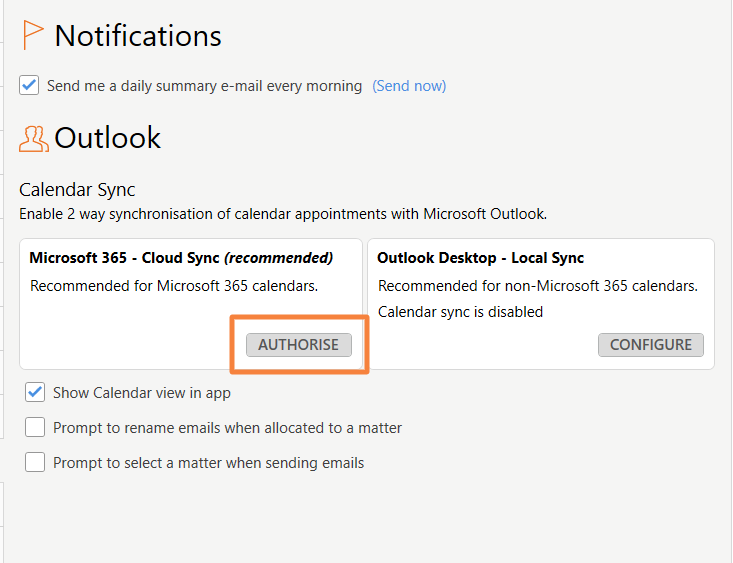Click the 'Enable 2 way synchronisation' description
Screen dimensions: 733x563
pos(283,214)
